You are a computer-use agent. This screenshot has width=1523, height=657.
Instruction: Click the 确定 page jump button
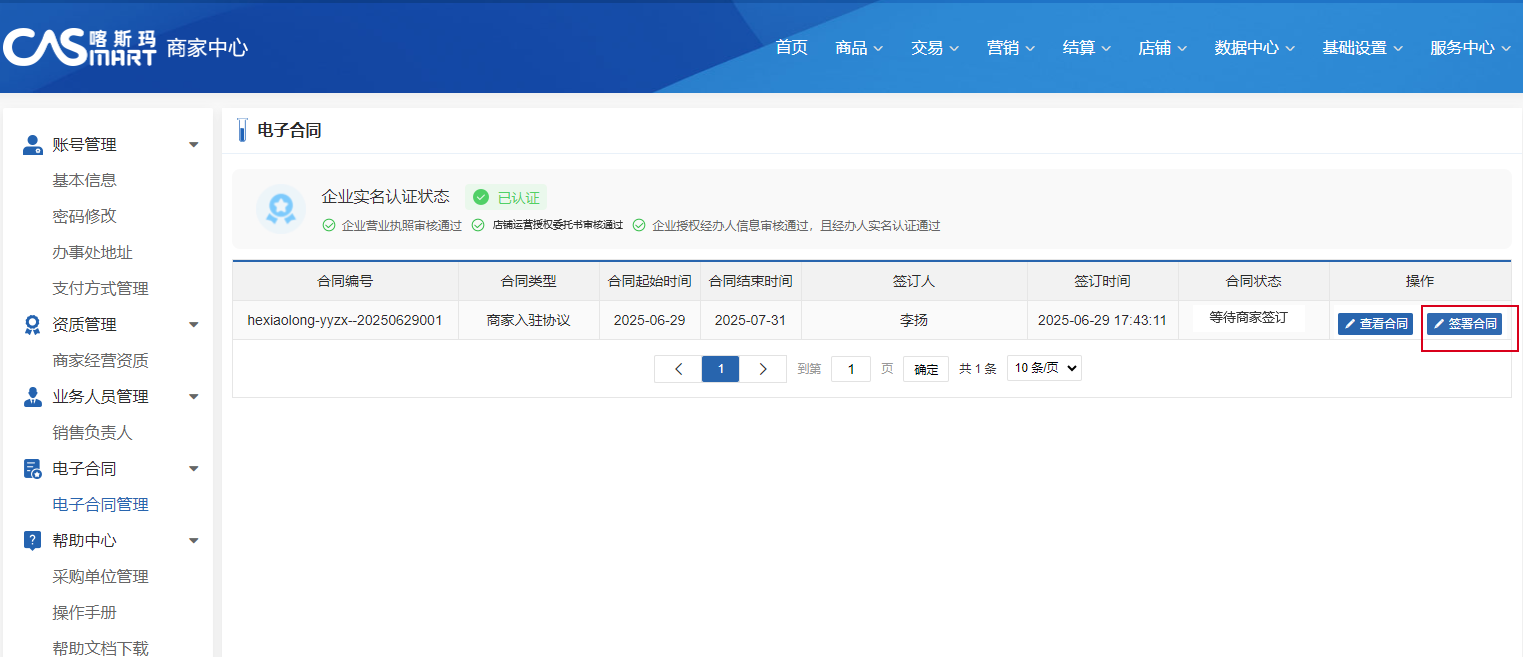(926, 369)
